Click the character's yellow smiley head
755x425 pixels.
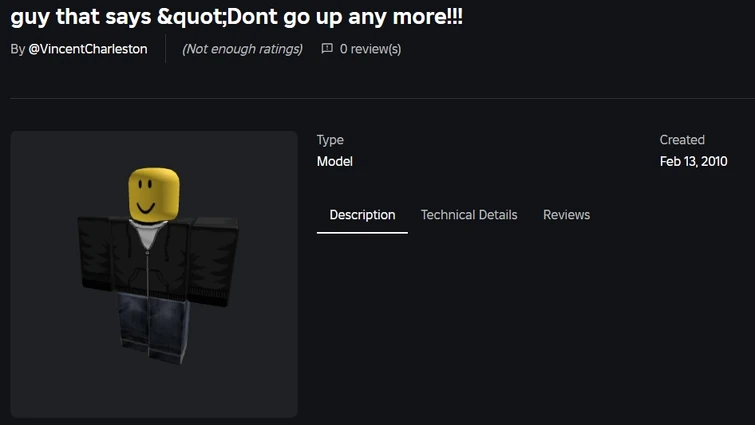point(154,194)
